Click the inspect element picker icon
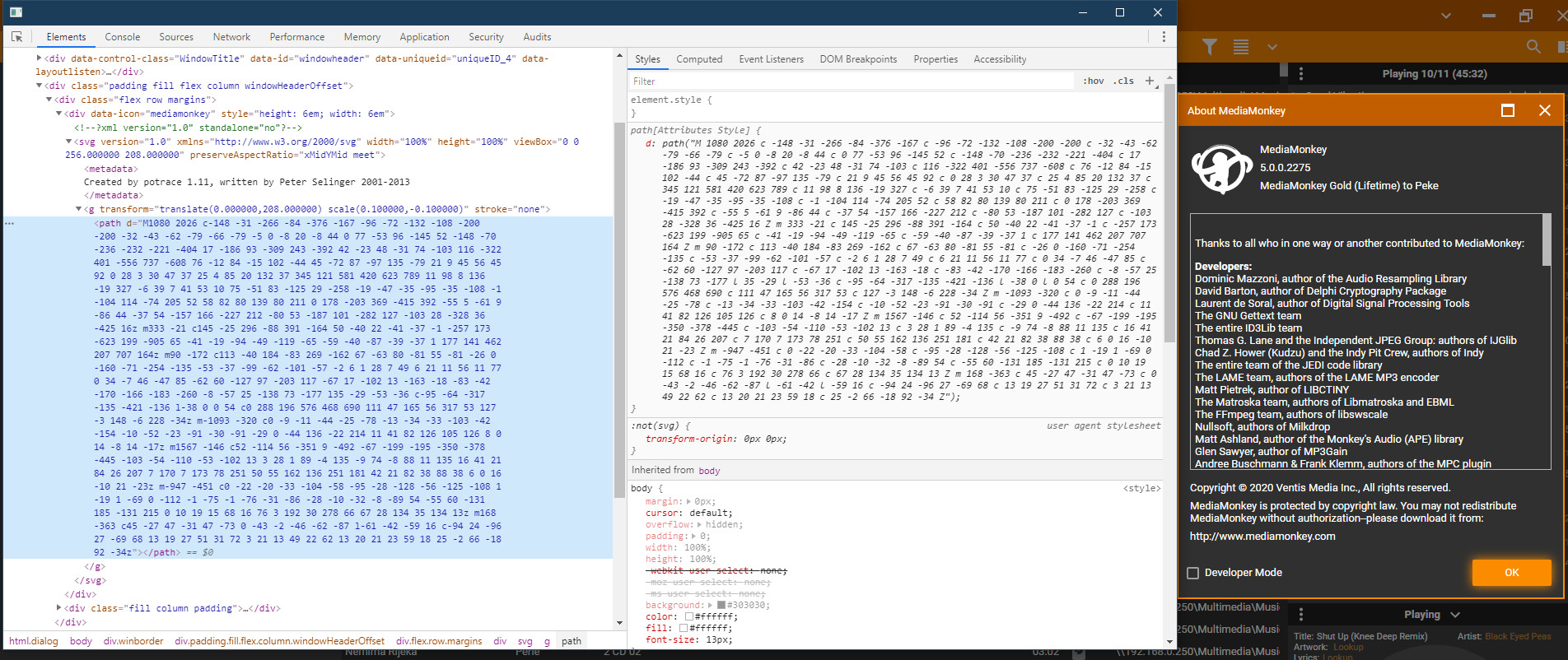Viewport: 1568px width, 660px height. click(16, 37)
